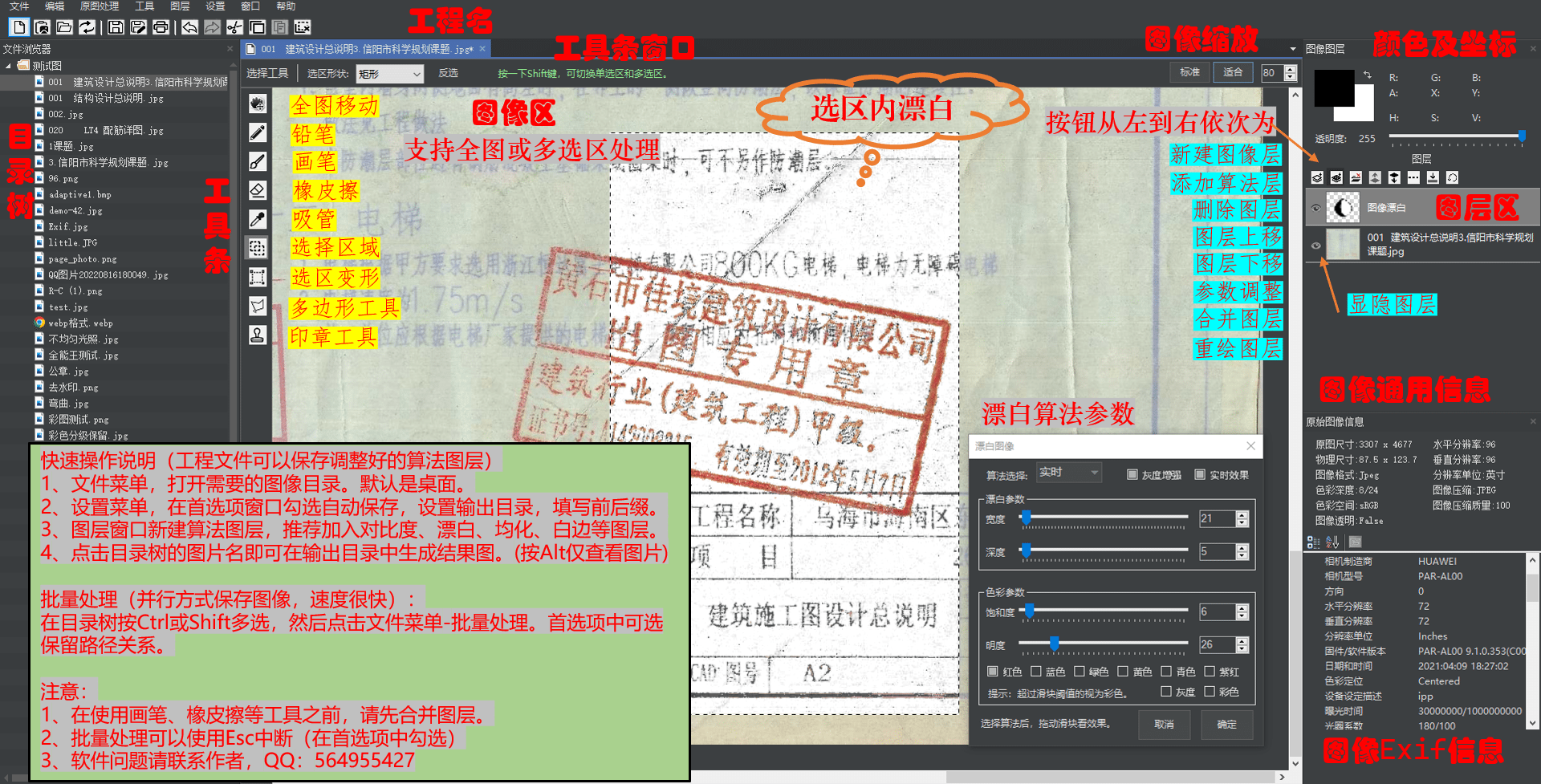Click the Save As icon with pencil
The height and width of the screenshot is (784, 1541).
[138, 27]
